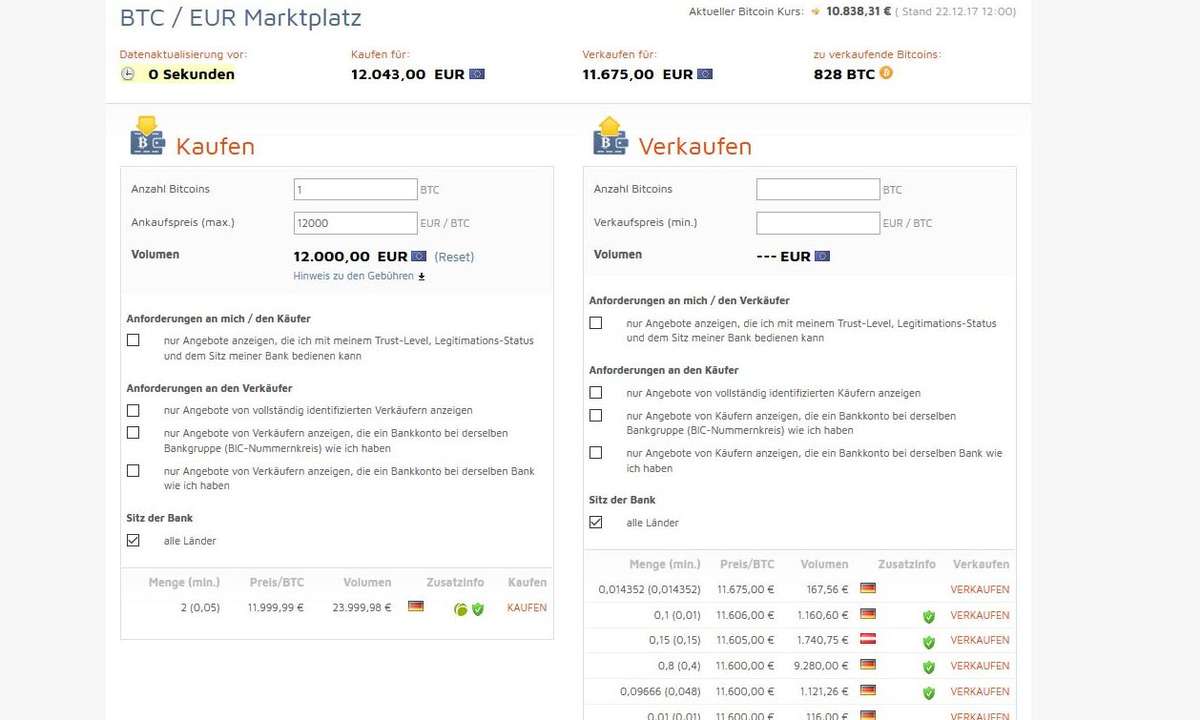Click the '23.999,98 €' volume cell

pyautogui.click(x=361, y=607)
